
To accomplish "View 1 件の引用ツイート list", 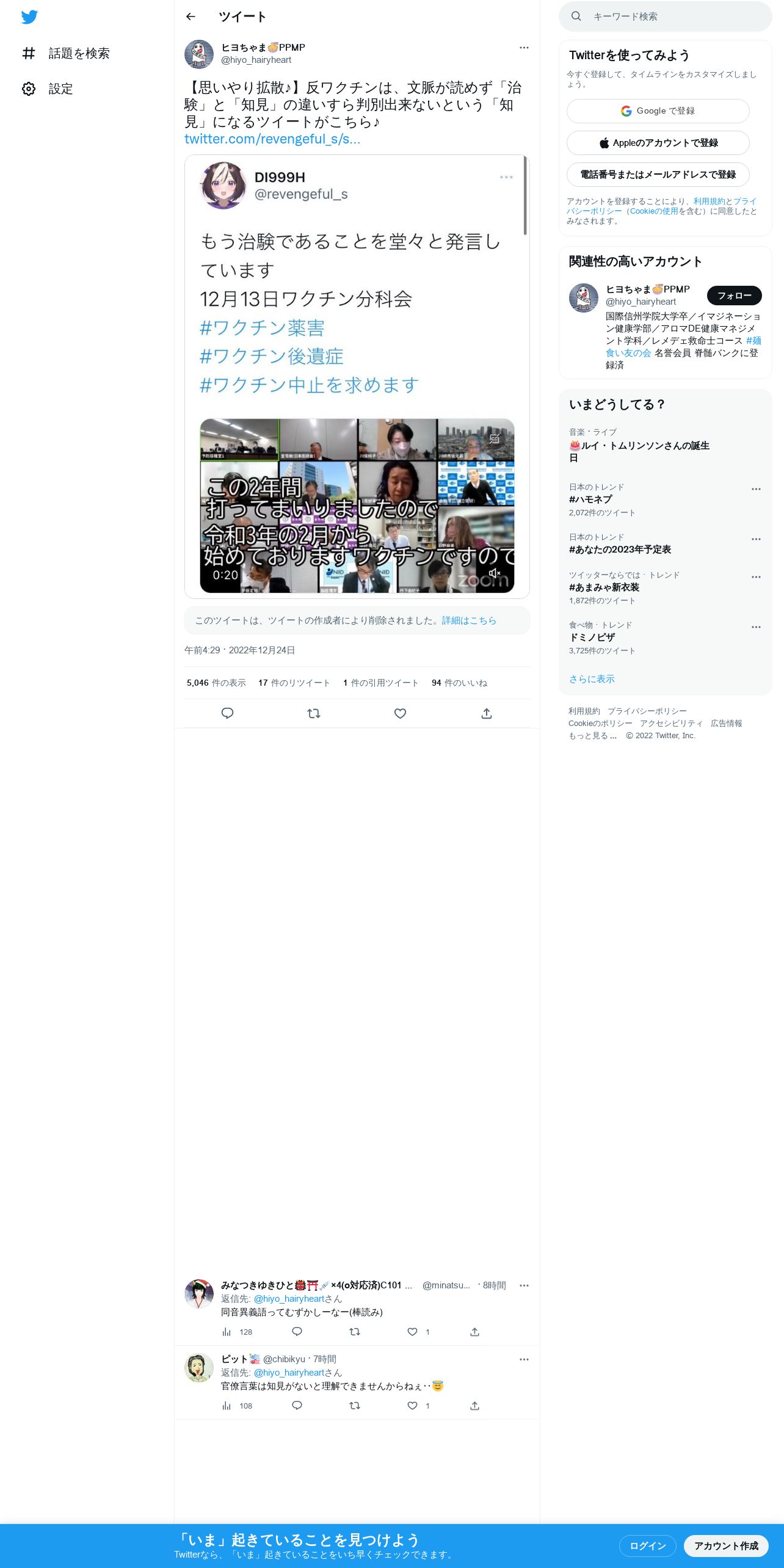I will click(x=381, y=683).
